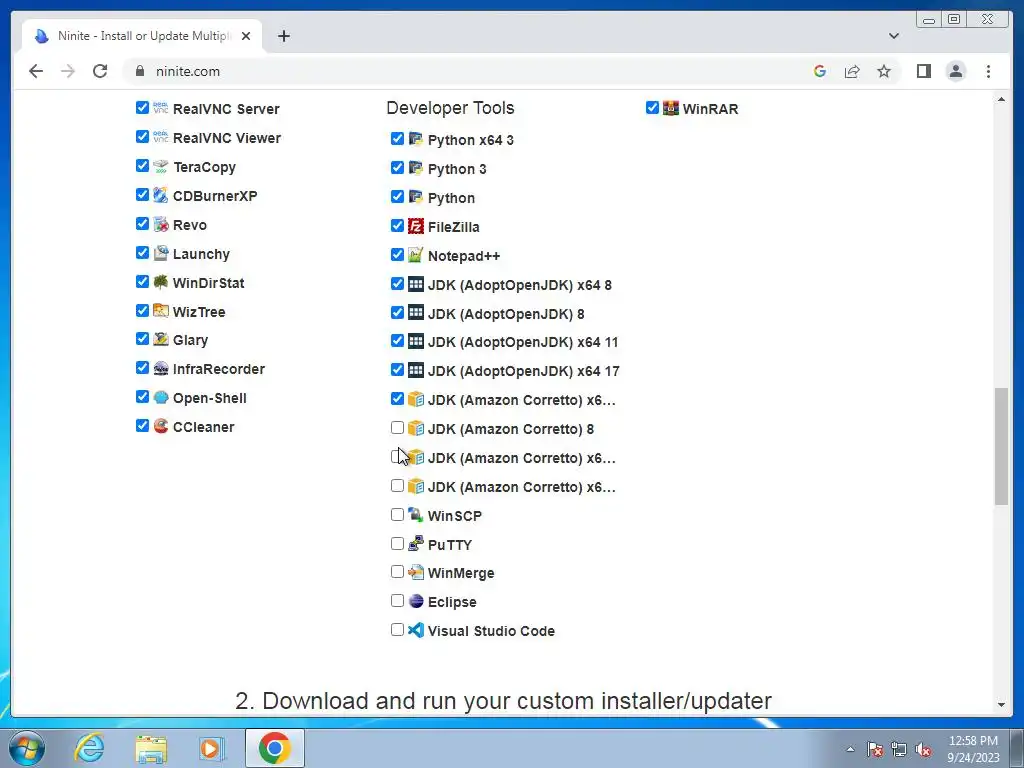Open Chrome three-dot menu
This screenshot has width=1024, height=768.
click(x=988, y=71)
